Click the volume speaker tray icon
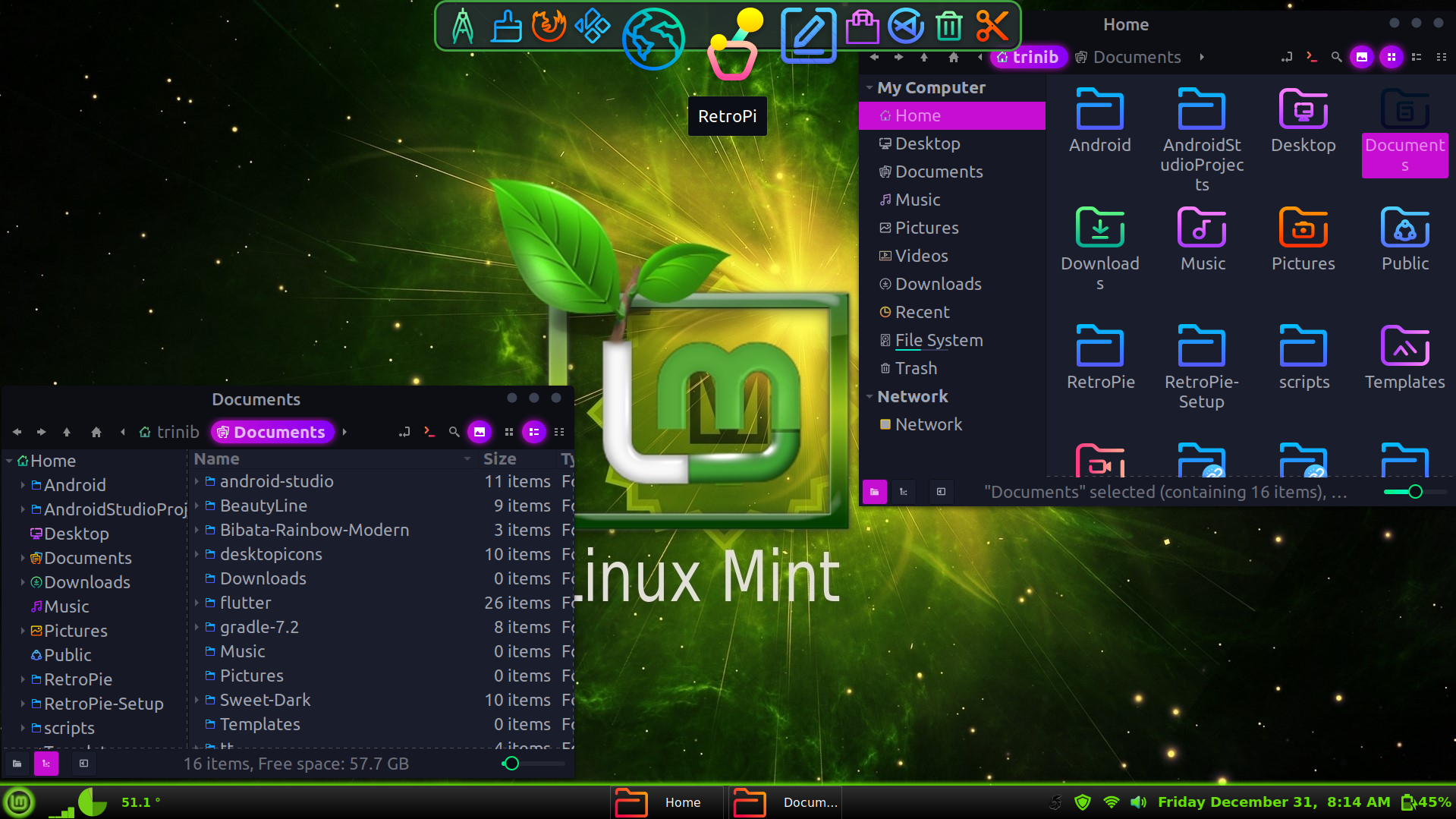The height and width of the screenshot is (819, 1456). 1138,802
